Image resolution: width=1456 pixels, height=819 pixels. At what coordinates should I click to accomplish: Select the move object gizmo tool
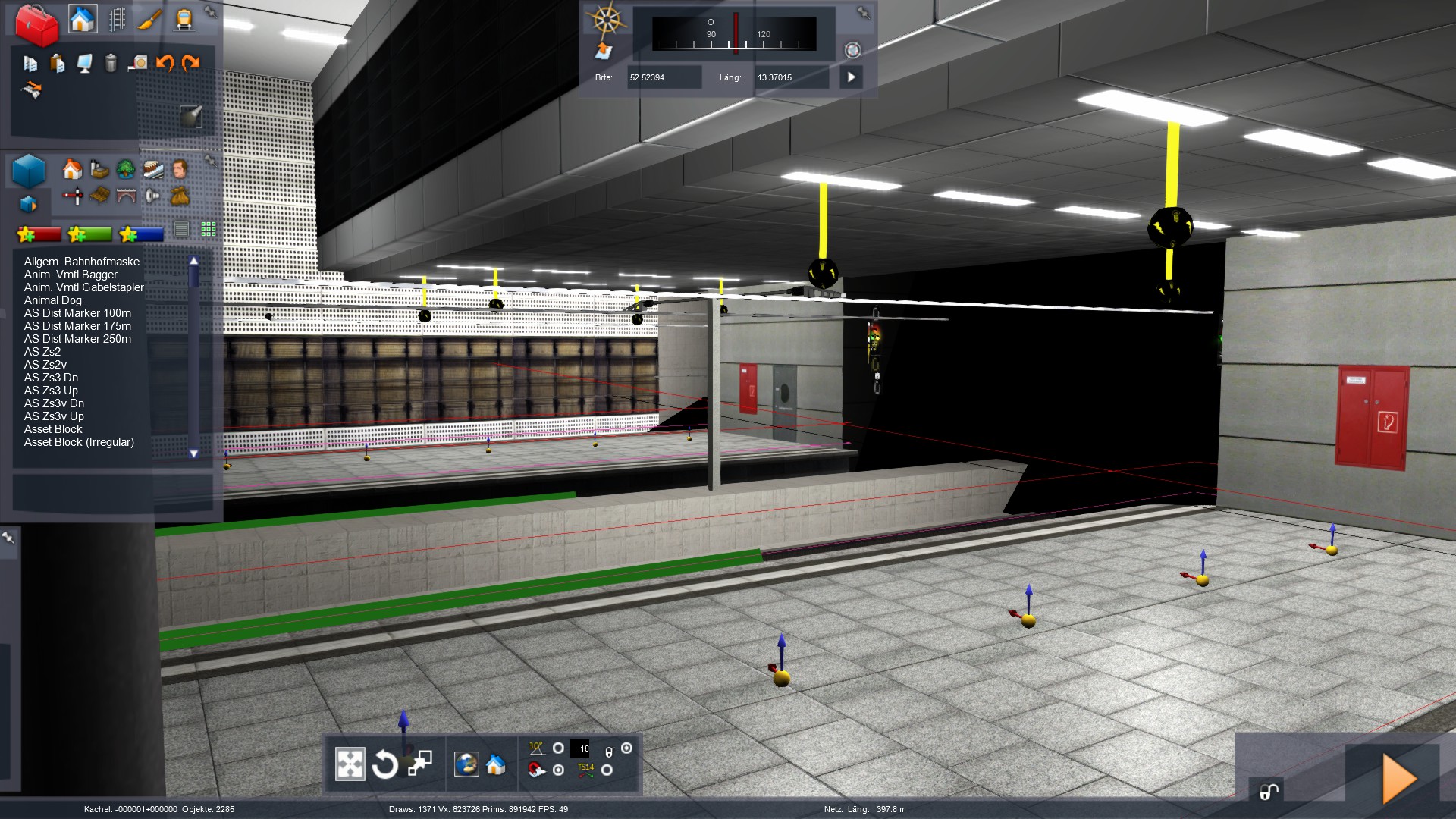(x=350, y=764)
